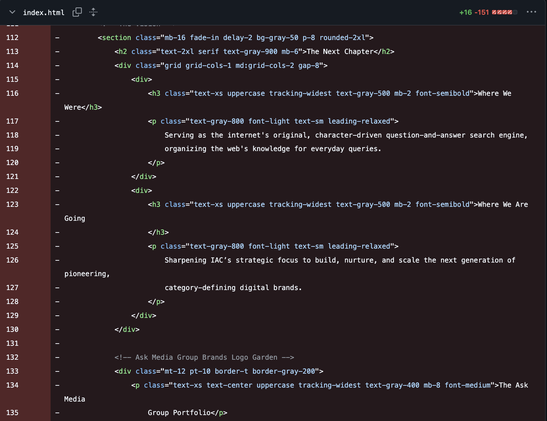The height and width of the screenshot is (421, 547).
Task: Open the three-dot file options menu
Action: coord(531,12)
